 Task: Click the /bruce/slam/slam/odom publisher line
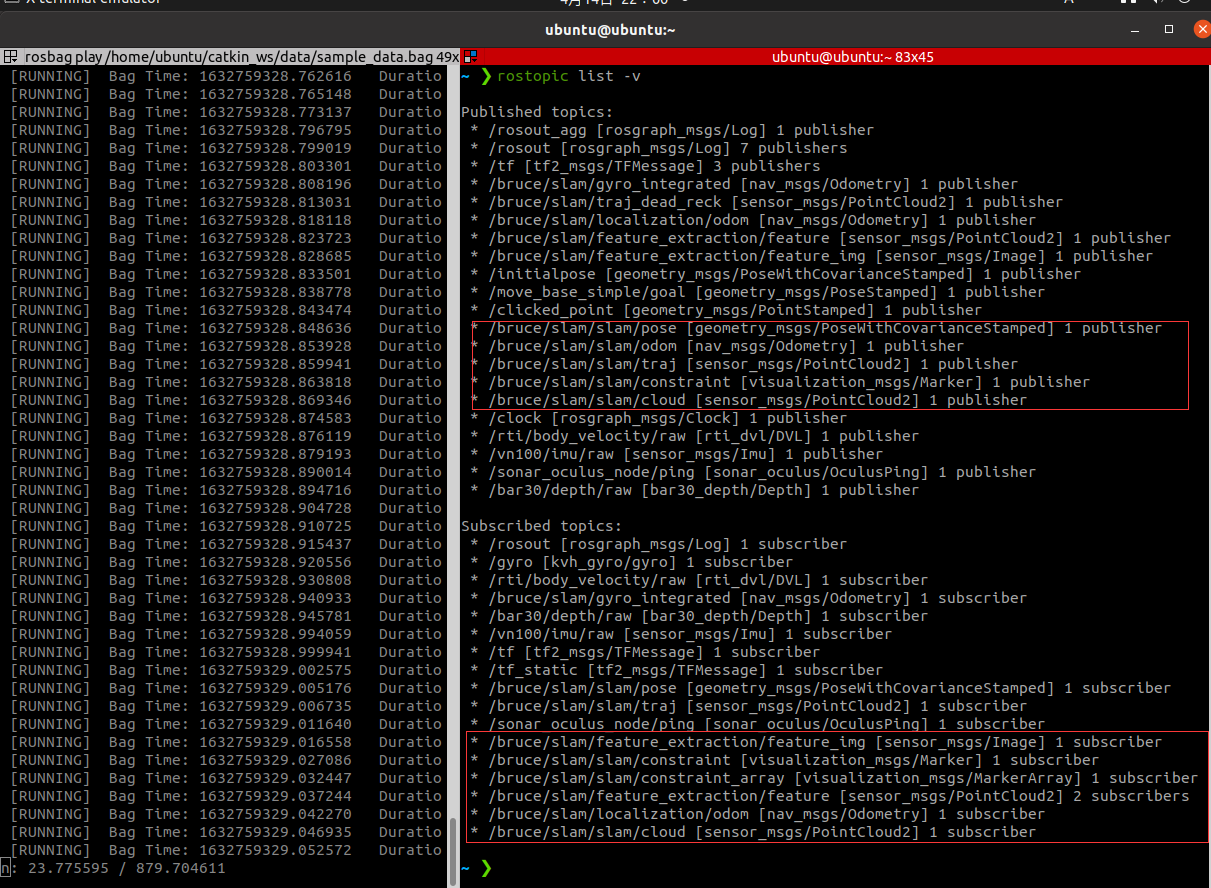(717, 346)
